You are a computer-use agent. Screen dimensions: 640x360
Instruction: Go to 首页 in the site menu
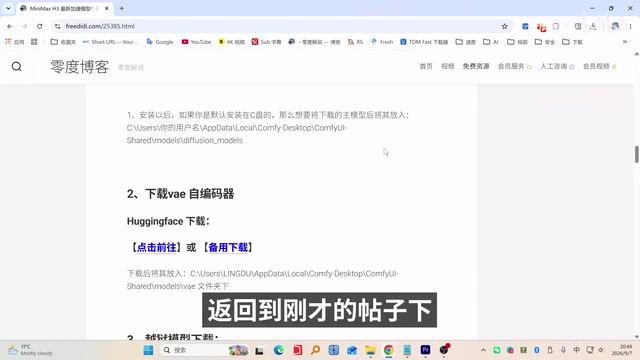point(426,66)
